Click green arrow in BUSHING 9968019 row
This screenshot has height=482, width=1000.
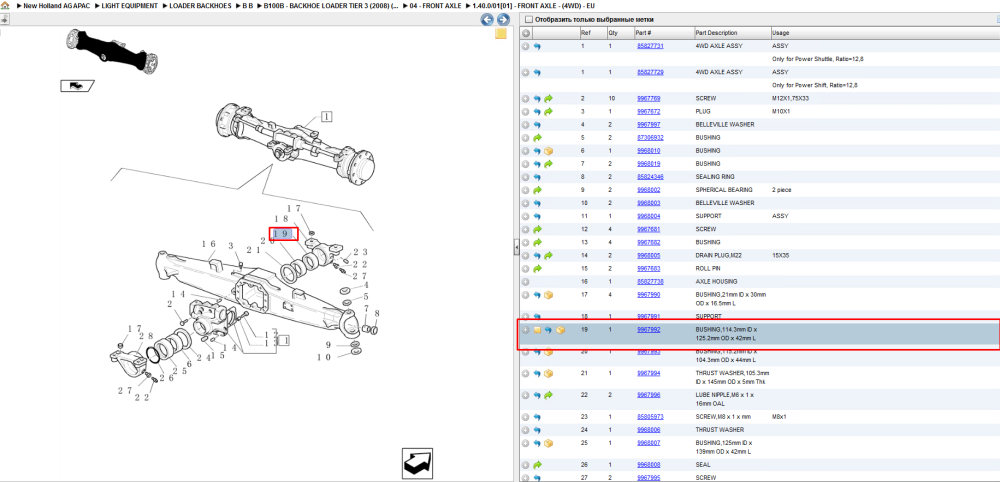[548, 164]
